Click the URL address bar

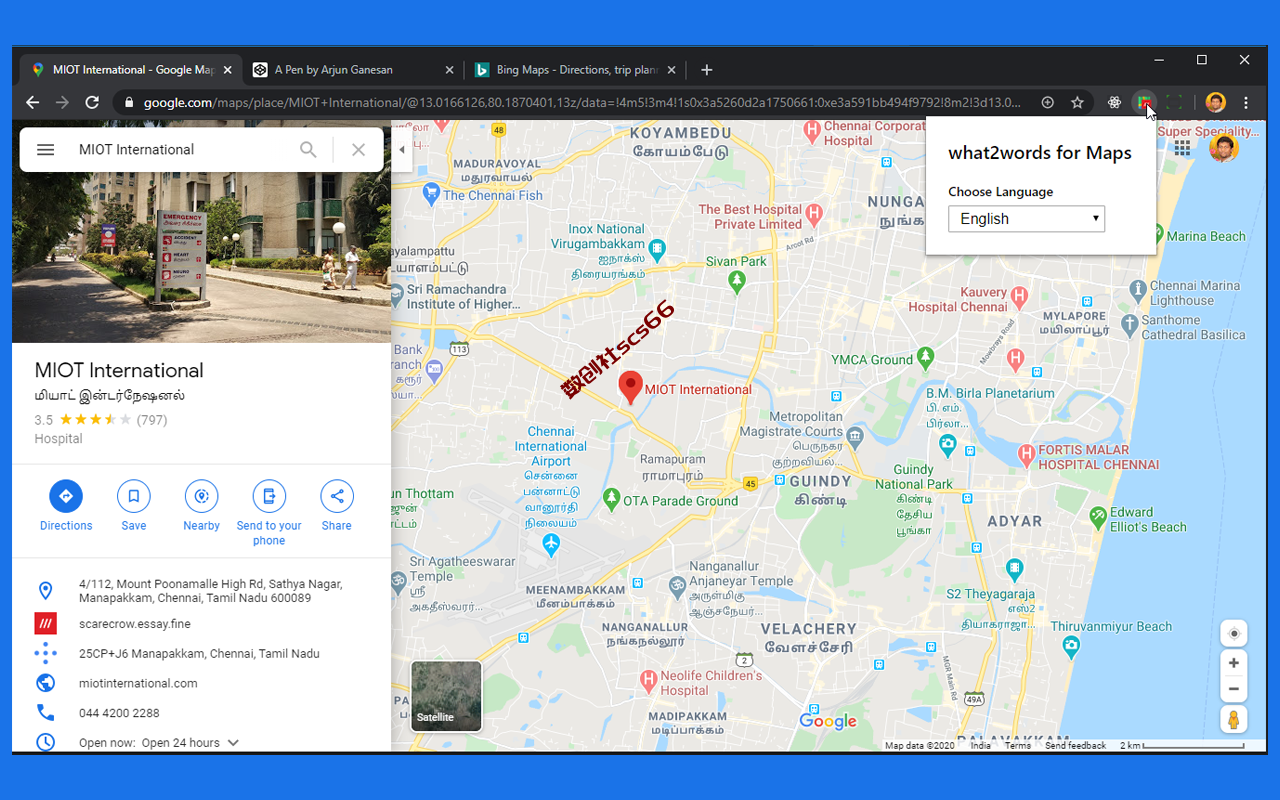pos(582,102)
